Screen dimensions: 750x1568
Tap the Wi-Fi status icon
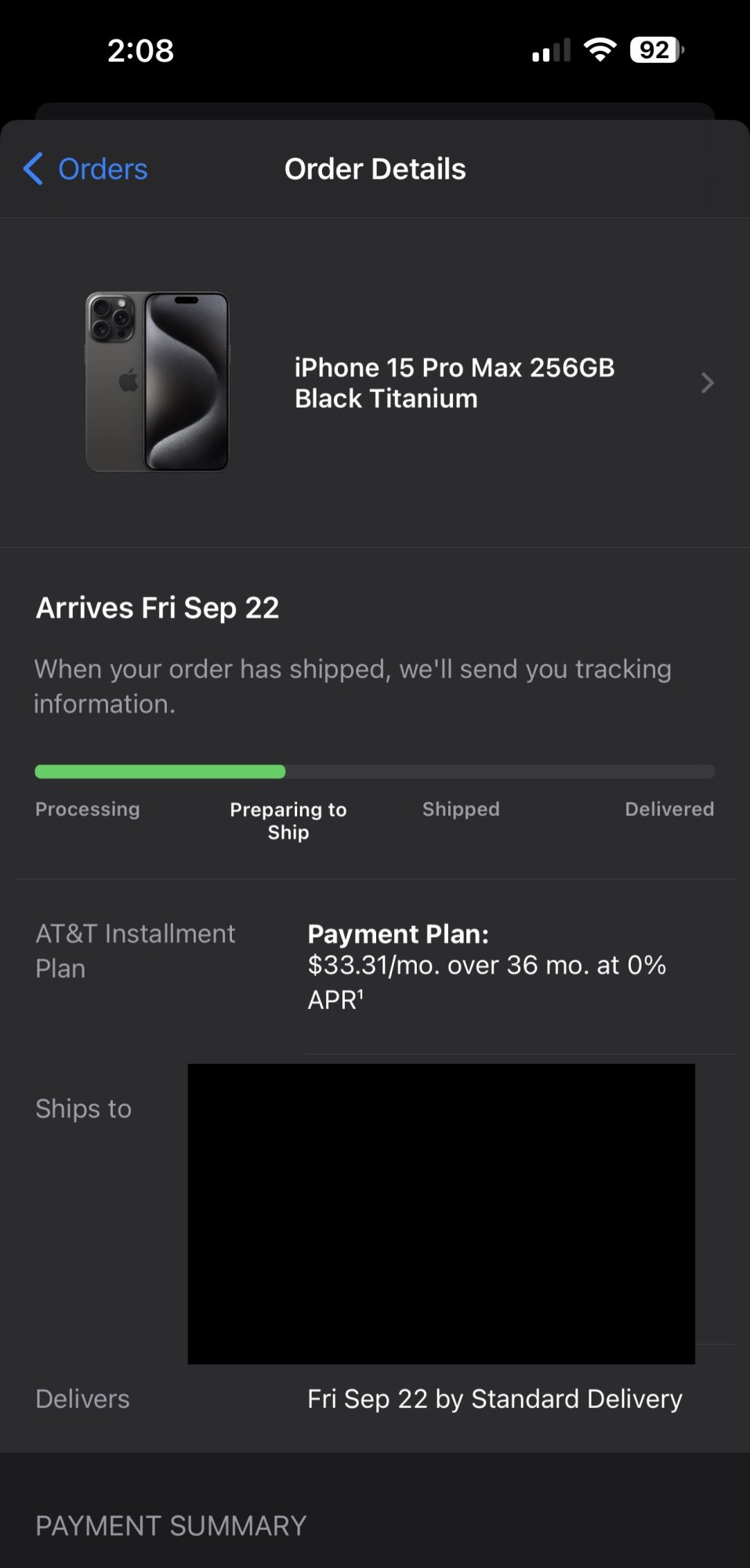point(600,51)
